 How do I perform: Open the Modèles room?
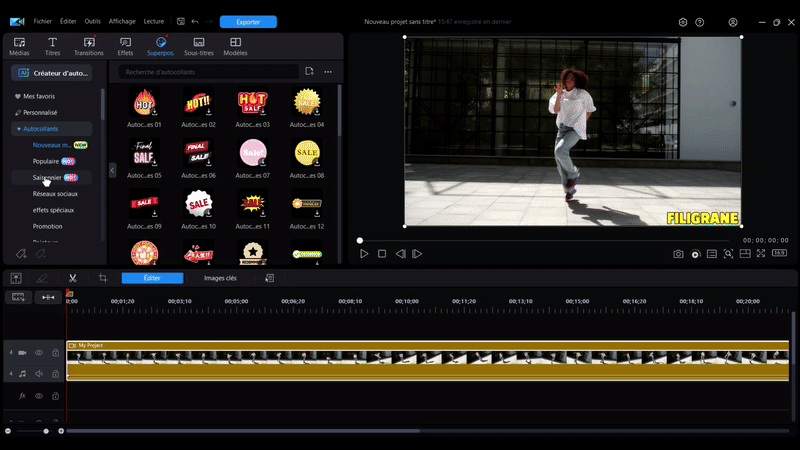[x=235, y=46]
